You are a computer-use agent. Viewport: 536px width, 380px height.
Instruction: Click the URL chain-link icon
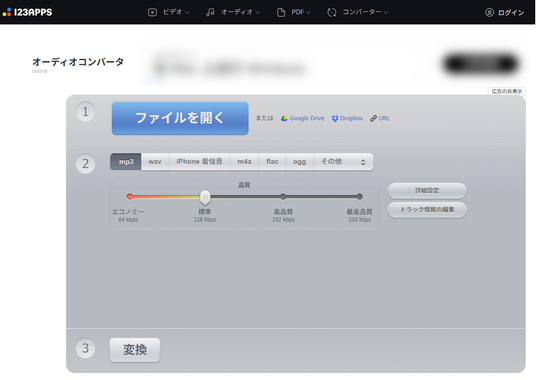373,118
